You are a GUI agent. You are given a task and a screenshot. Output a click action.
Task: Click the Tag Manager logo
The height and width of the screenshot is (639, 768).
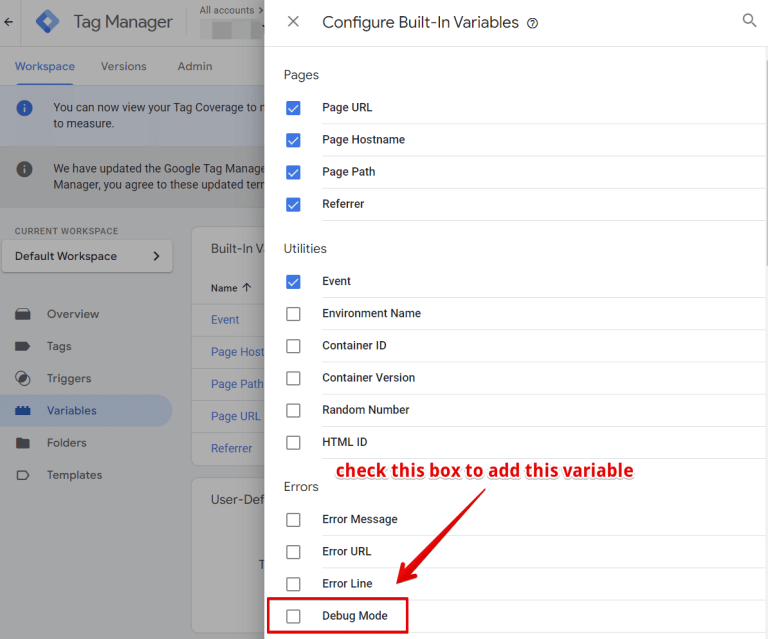click(x=48, y=22)
